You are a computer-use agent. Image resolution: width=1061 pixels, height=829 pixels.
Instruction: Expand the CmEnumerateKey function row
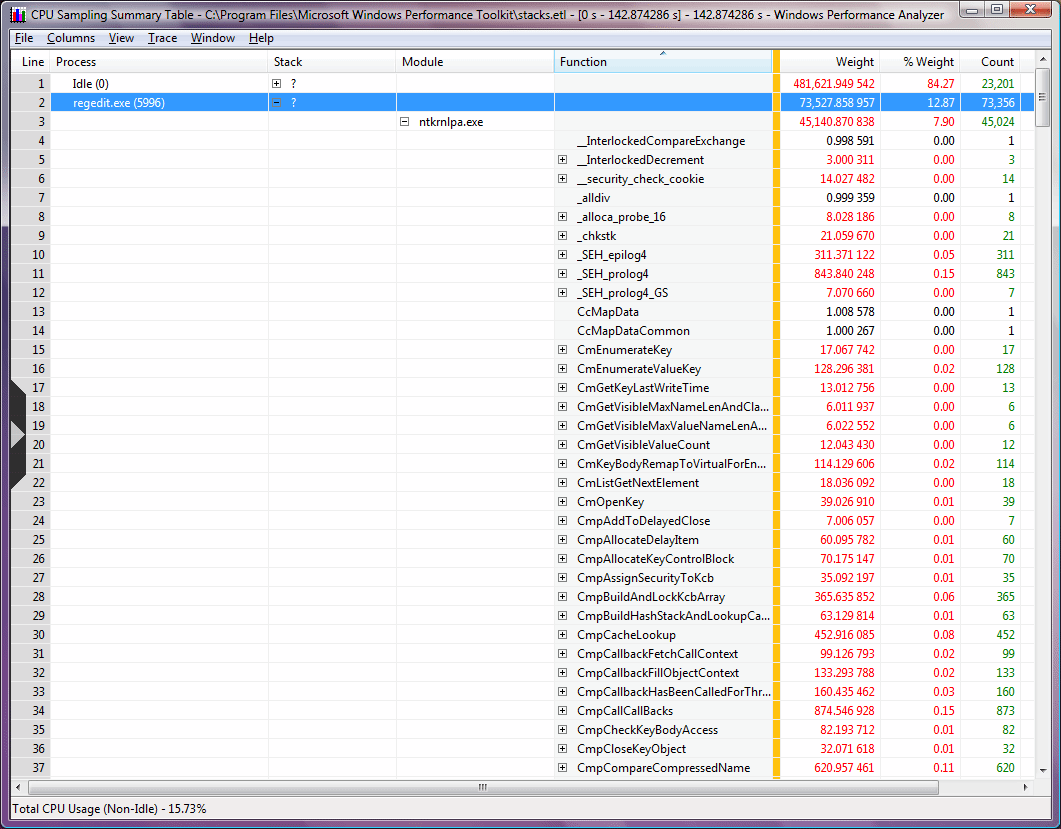pyautogui.click(x=562, y=350)
